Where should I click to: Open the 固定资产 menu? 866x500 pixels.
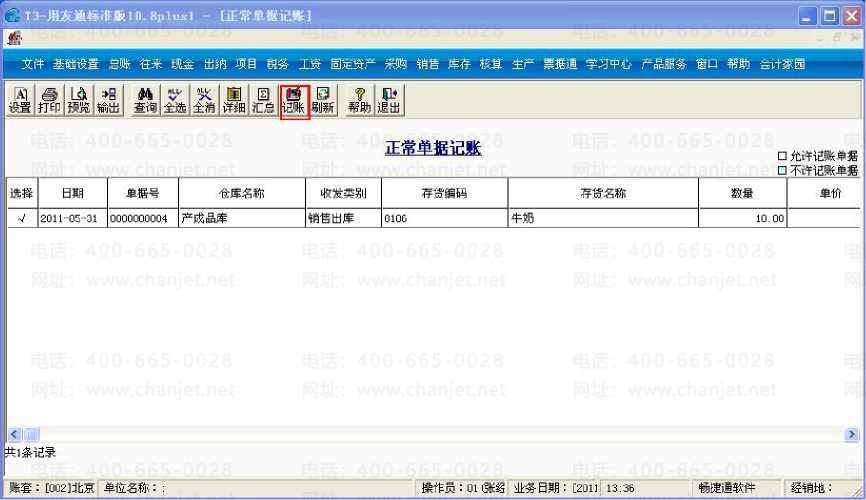[x=353, y=64]
